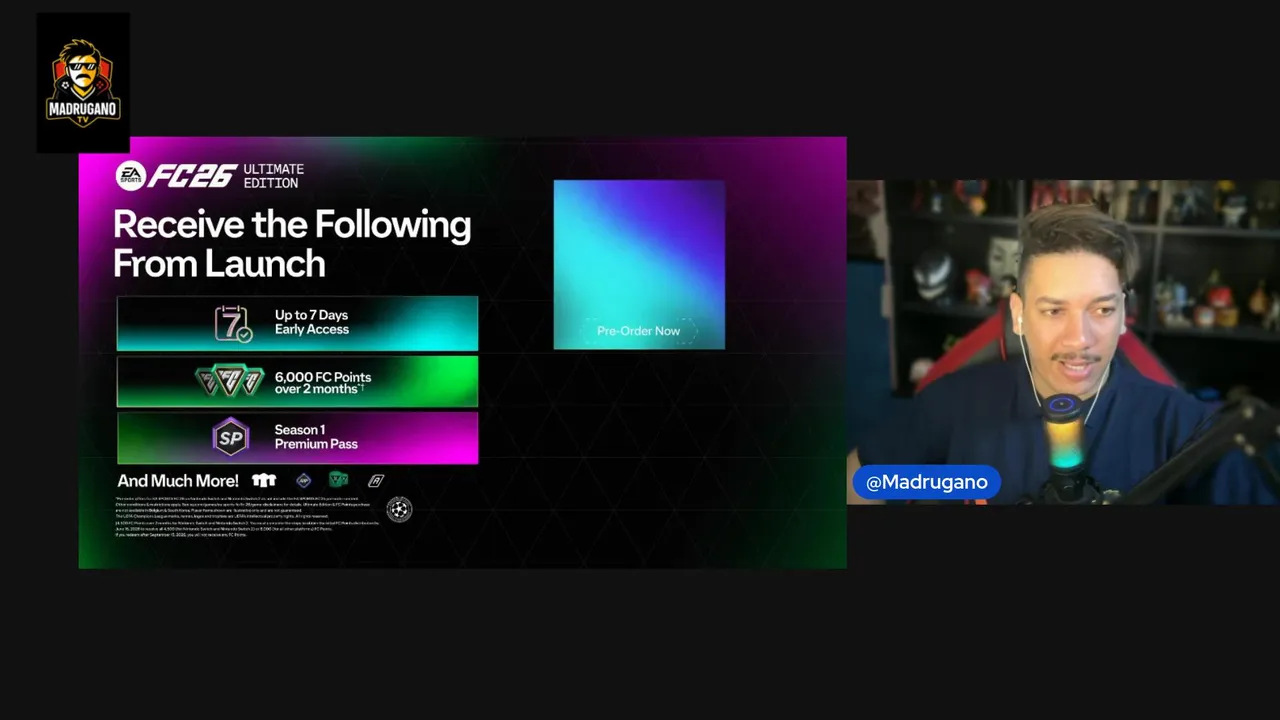1280x720 pixels.
Task: Select the 6,000 FC Points banner
Action: point(297,382)
